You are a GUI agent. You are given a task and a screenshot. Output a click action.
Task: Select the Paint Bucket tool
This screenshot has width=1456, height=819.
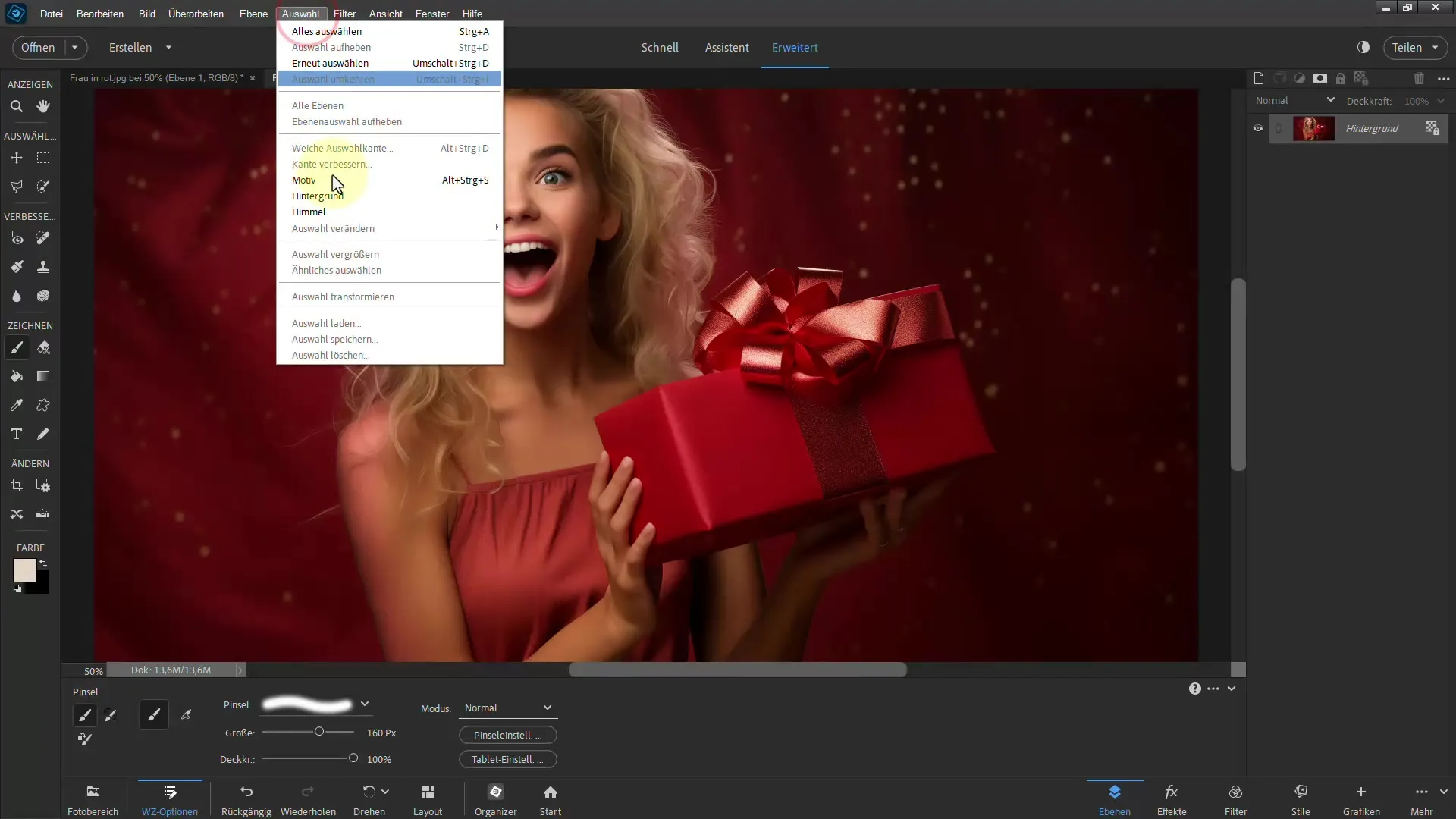pyautogui.click(x=16, y=376)
